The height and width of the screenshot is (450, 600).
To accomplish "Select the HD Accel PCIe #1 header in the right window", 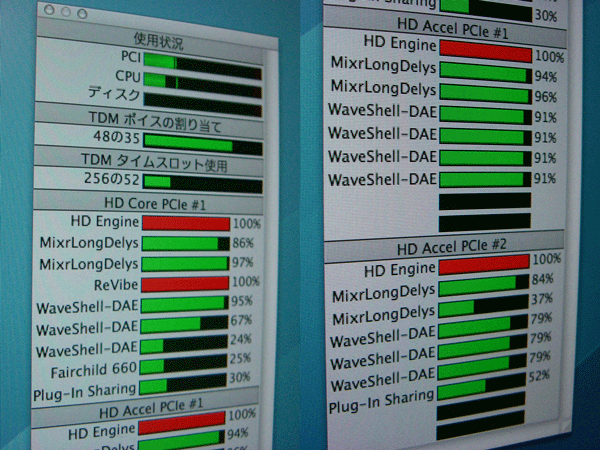I will click(453, 29).
